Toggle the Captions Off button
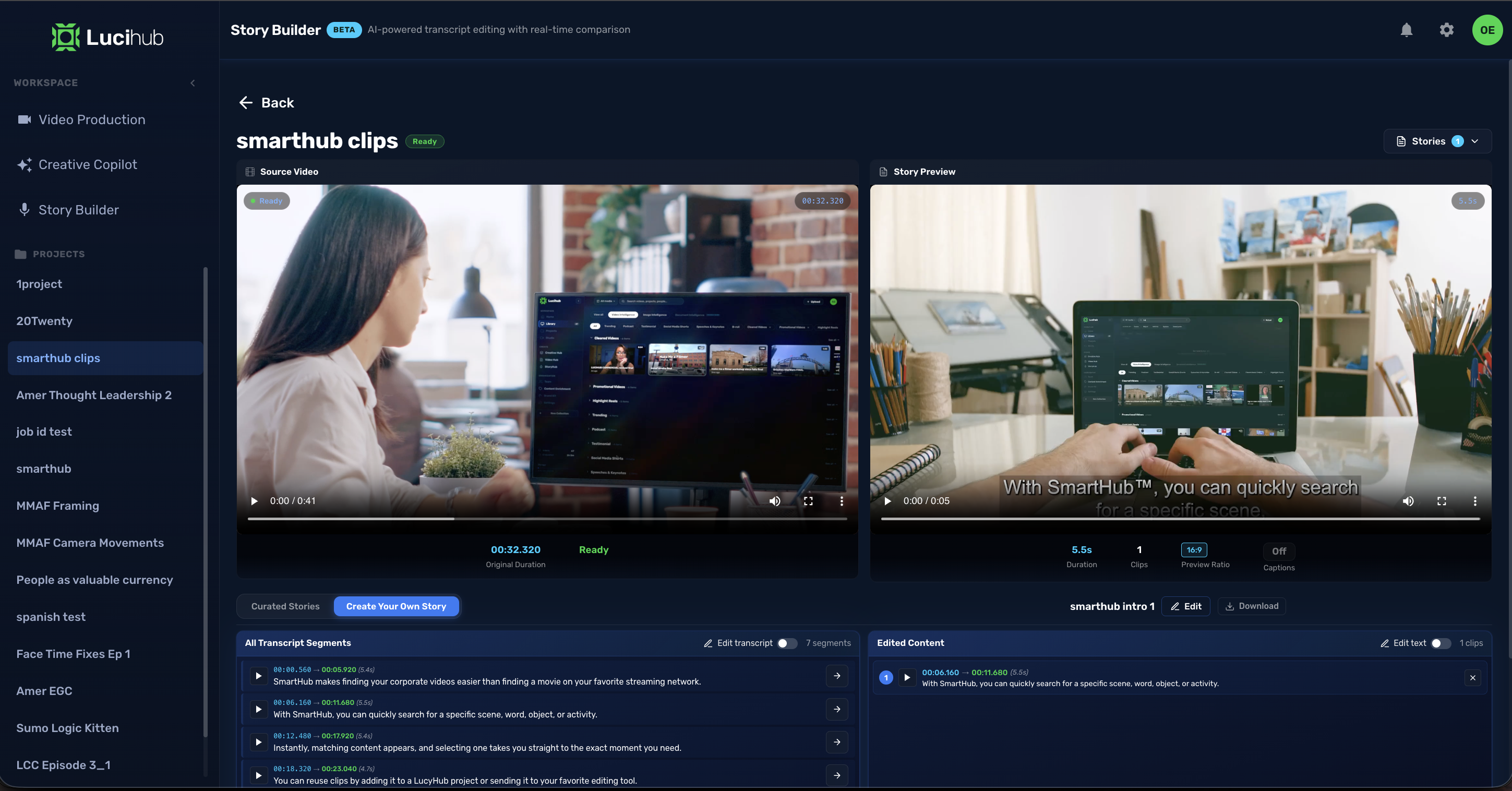 tap(1278, 551)
